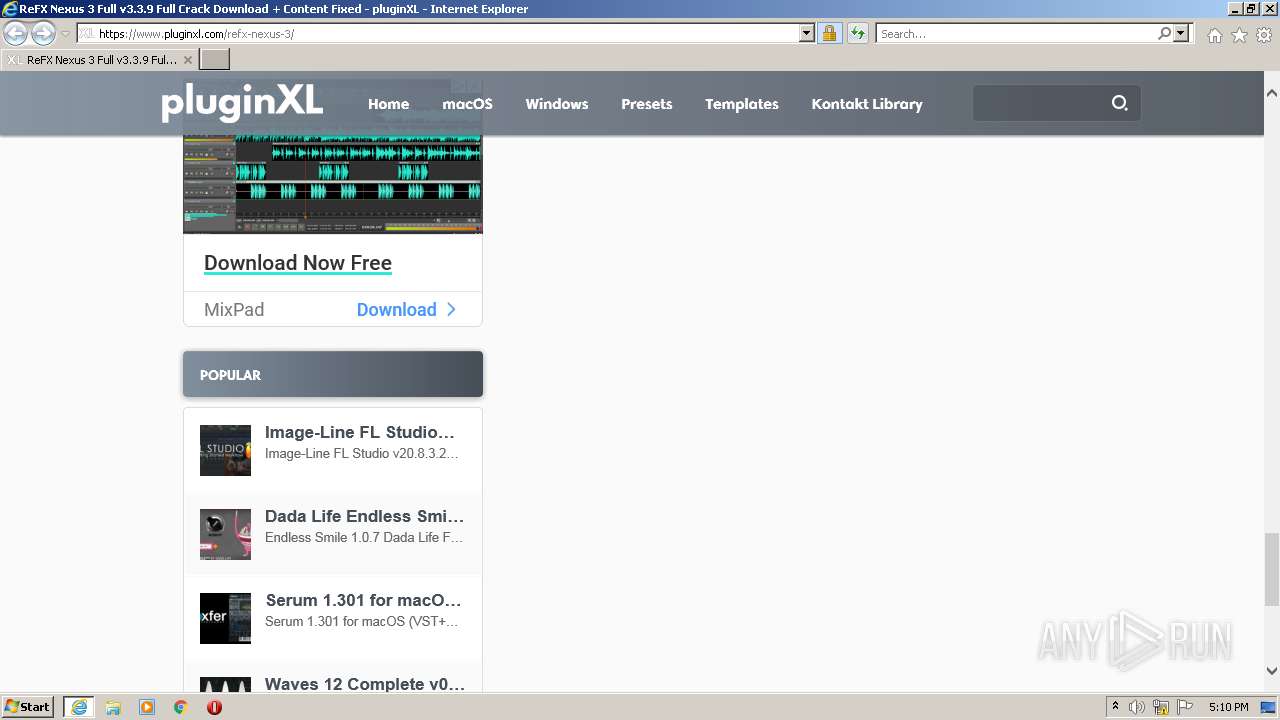Click the vertical scrollbar thumb
The height and width of the screenshot is (720, 1280).
point(1271,569)
